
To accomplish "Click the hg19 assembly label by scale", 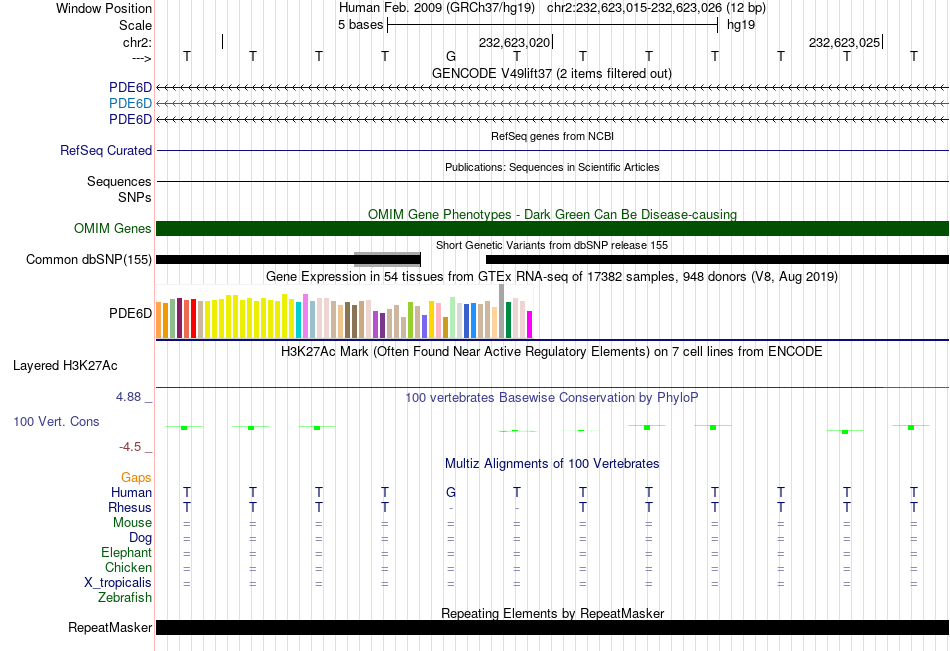I will (740, 25).
